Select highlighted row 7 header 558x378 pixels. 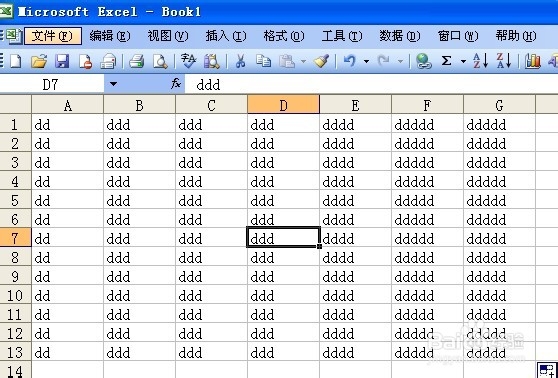[x=16, y=237]
